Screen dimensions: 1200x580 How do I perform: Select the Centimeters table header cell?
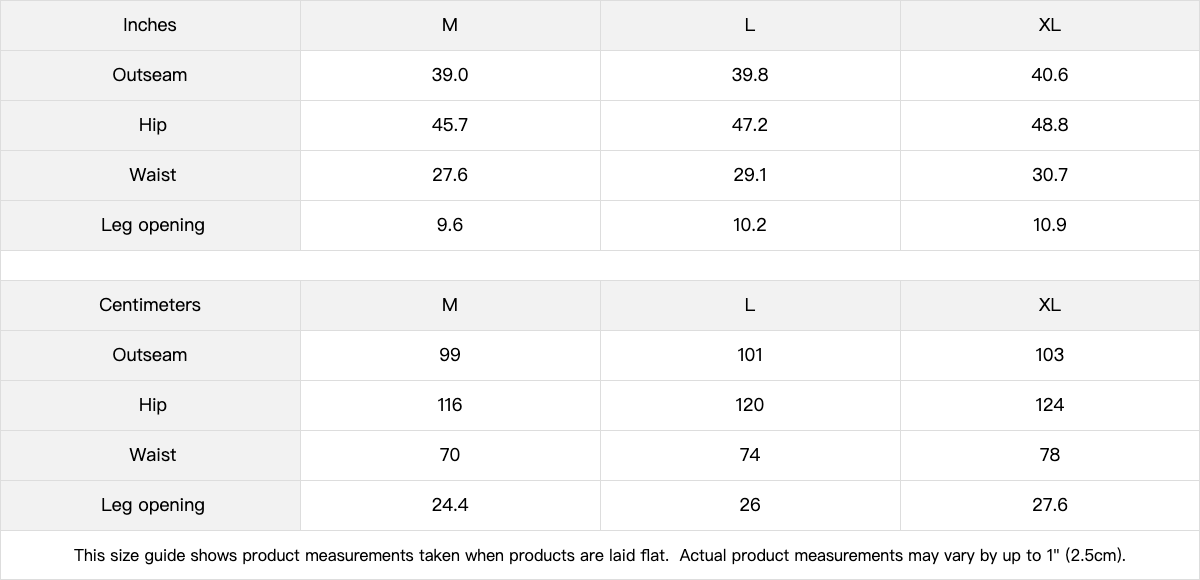tap(150, 305)
